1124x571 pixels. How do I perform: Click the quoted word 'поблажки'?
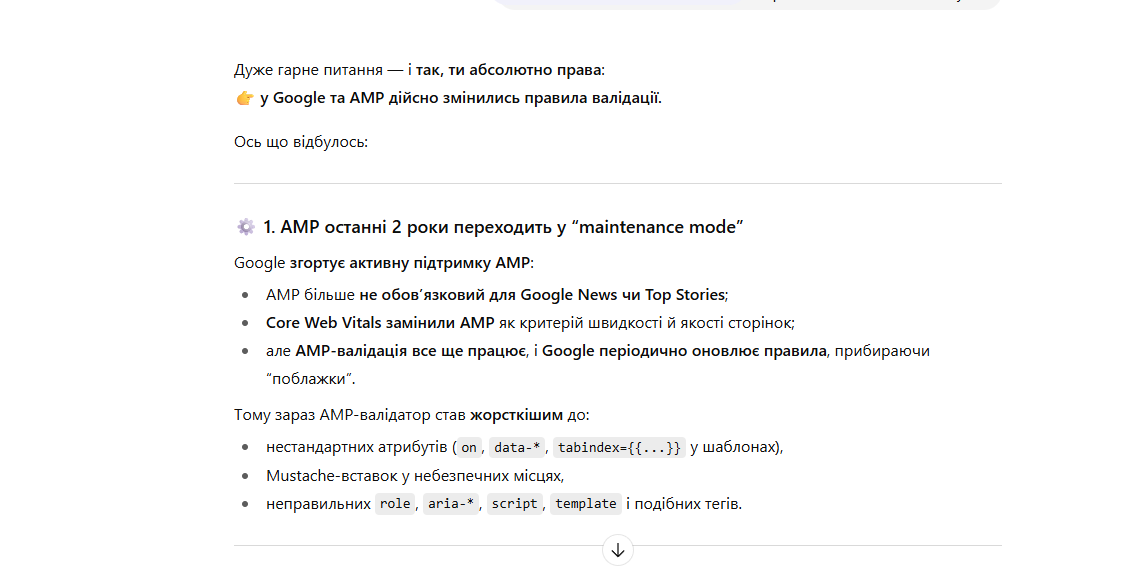pyautogui.click(x=310, y=379)
